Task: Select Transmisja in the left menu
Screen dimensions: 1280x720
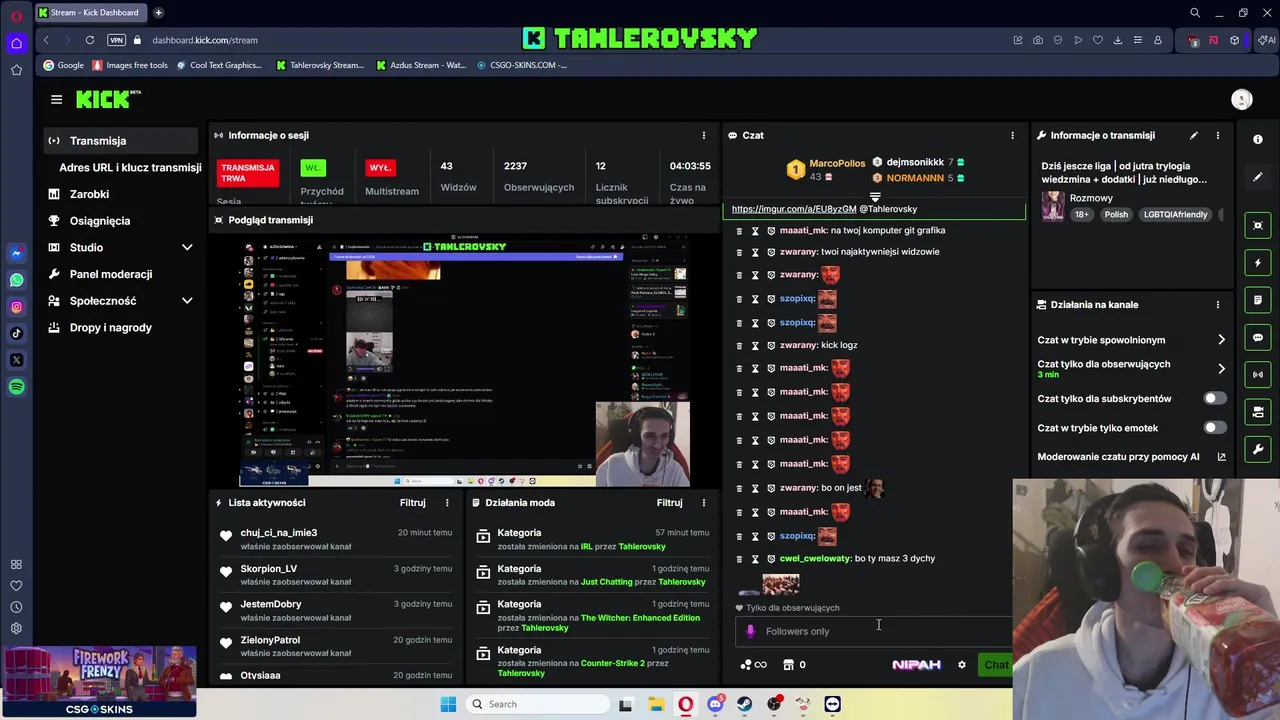Action: [x=122, y=141]
